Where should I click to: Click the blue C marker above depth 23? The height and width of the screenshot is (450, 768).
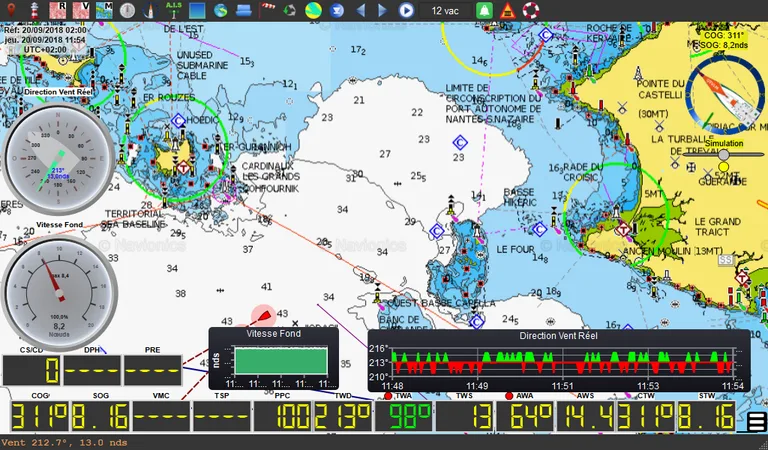459,143
